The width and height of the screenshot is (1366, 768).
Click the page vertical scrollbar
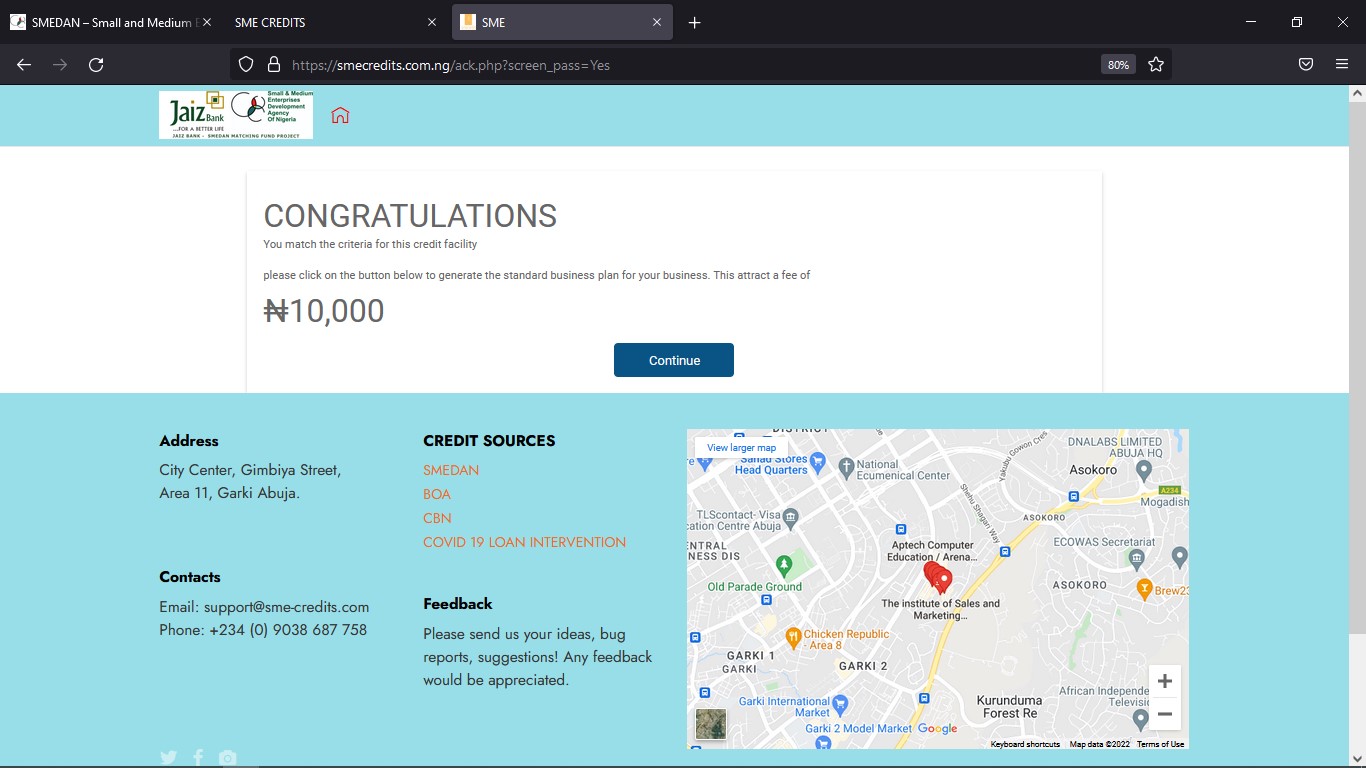(x=1357, y=365)
